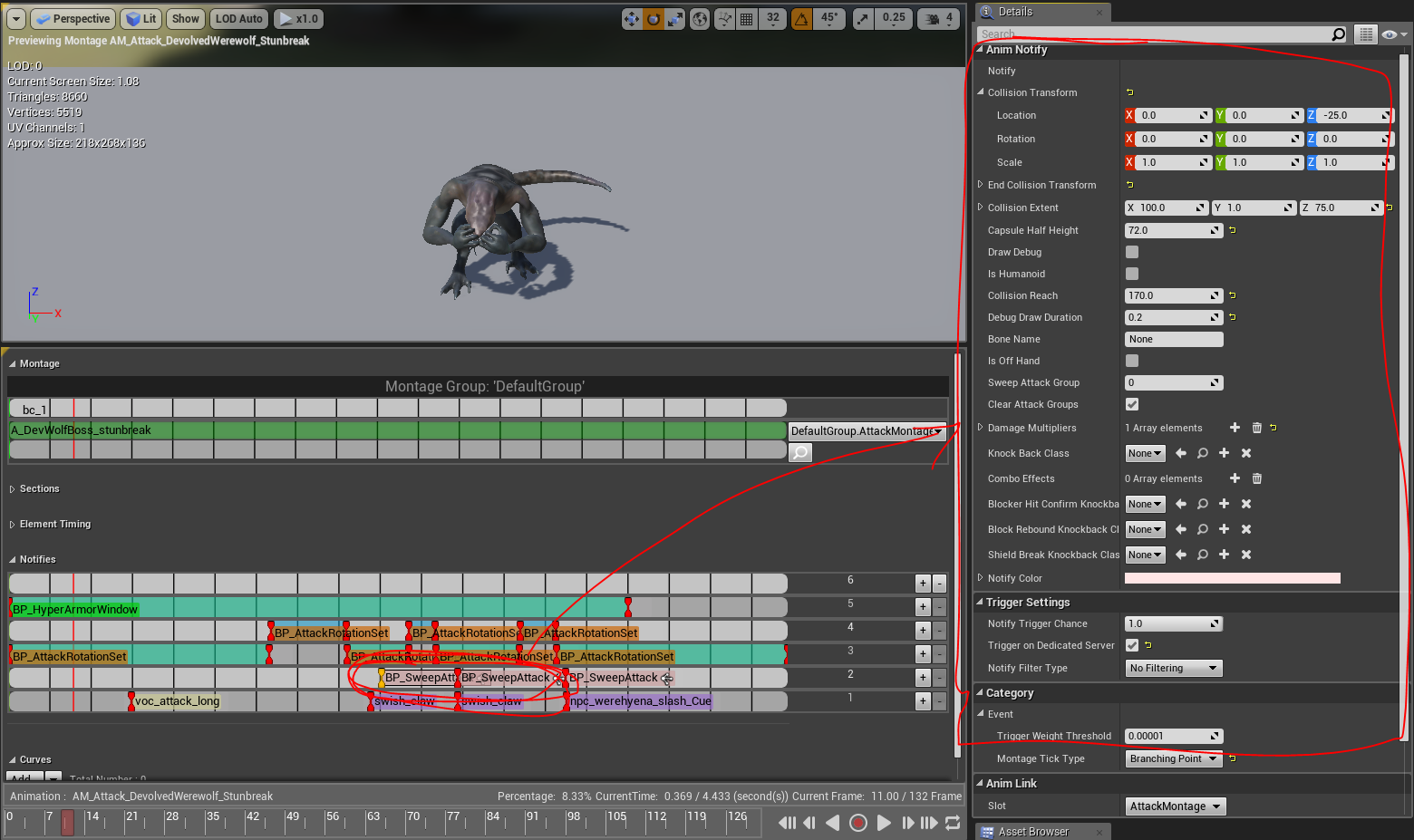Click the Perspective view button
This screenshot has width=1414, height=840.
(x=73, y=19)
